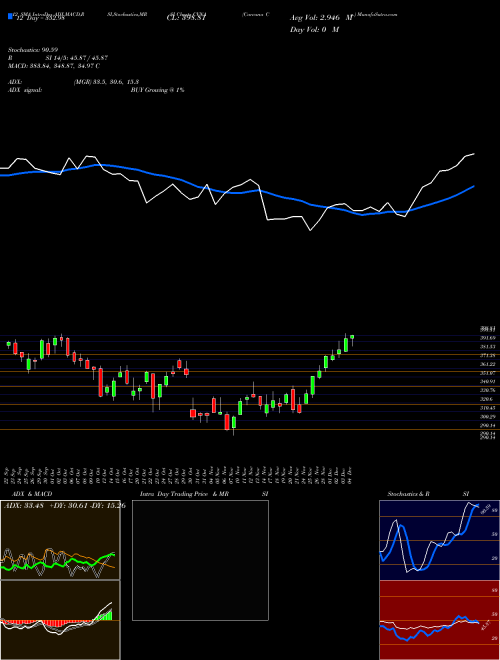The height and width of the screenshot is (660, 500).
Task: Click the 391.69 price axis label
Action: (488, 338)
